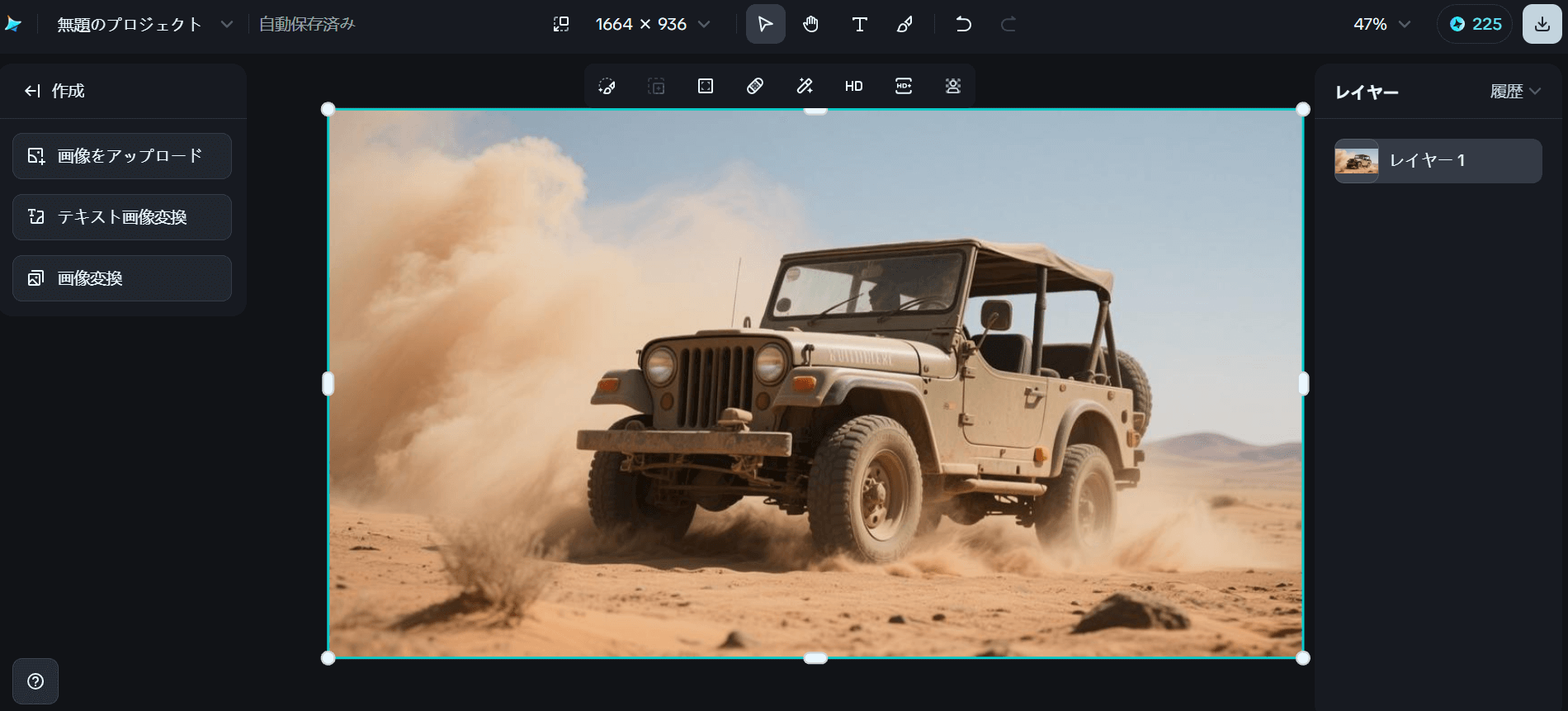The height and width of the screenshot is (711, 1568).
Task: Click the HD+ enhance scan icon
Action: pos(904,86)
